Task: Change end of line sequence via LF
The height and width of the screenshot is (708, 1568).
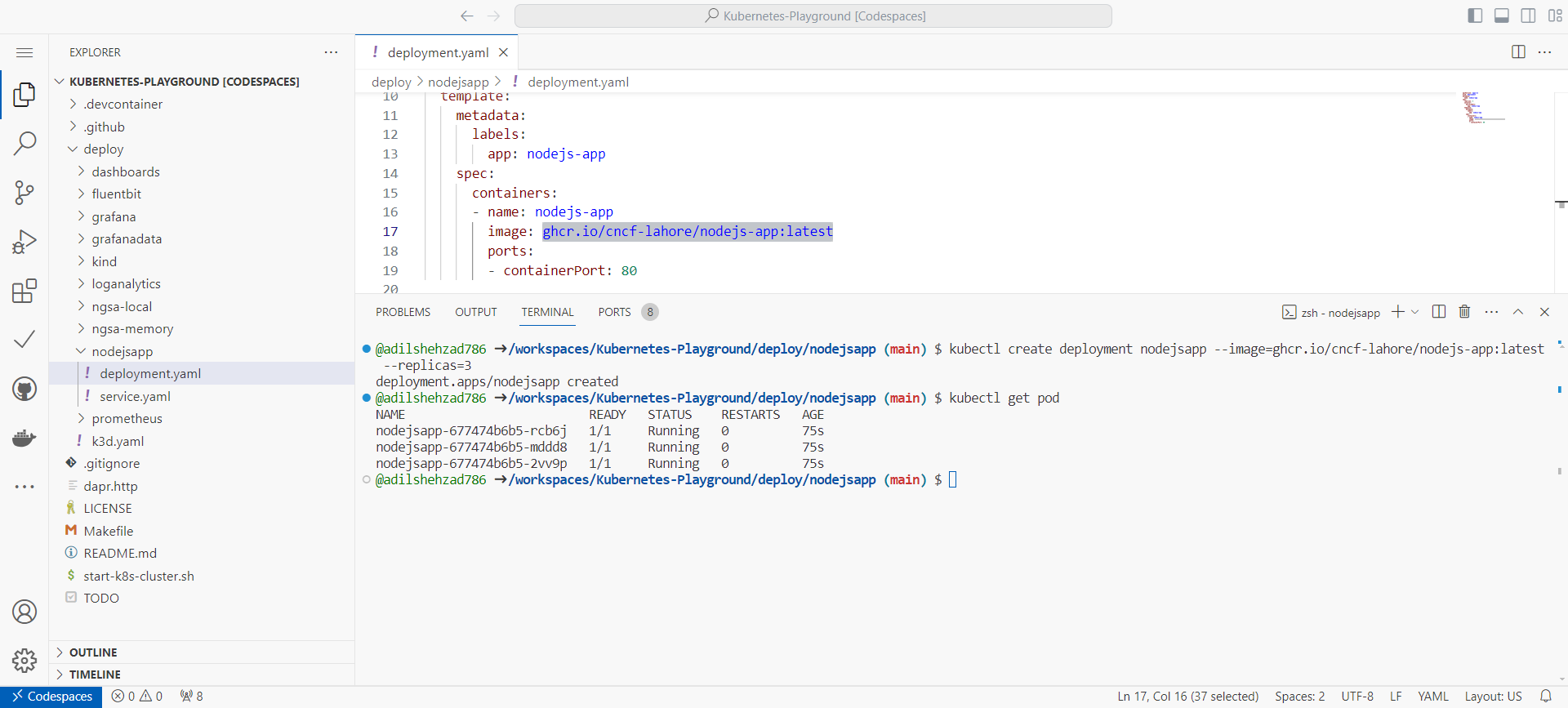Action: coord(1396,697)
